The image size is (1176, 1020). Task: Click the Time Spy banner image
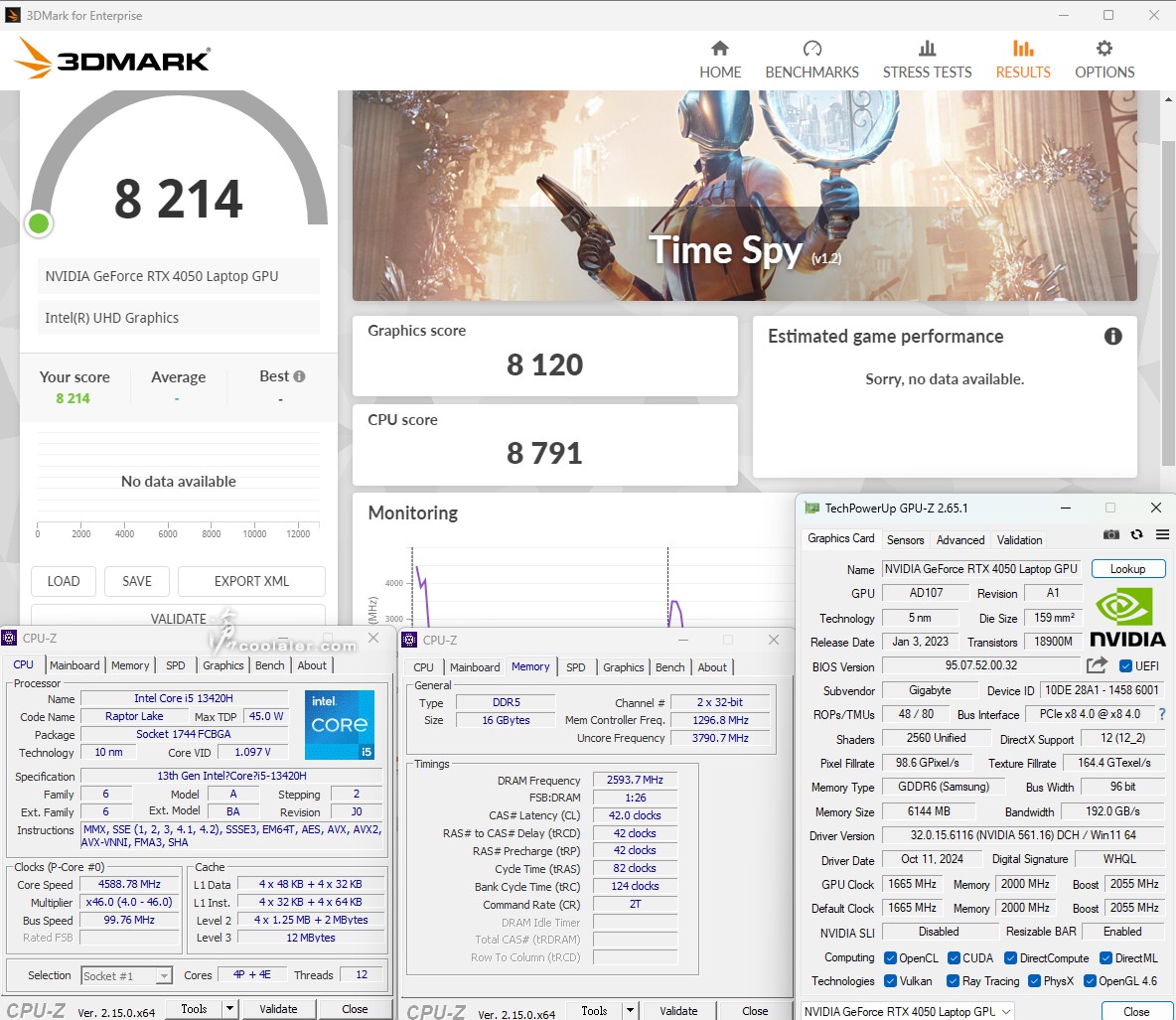[x=744, y=196]
